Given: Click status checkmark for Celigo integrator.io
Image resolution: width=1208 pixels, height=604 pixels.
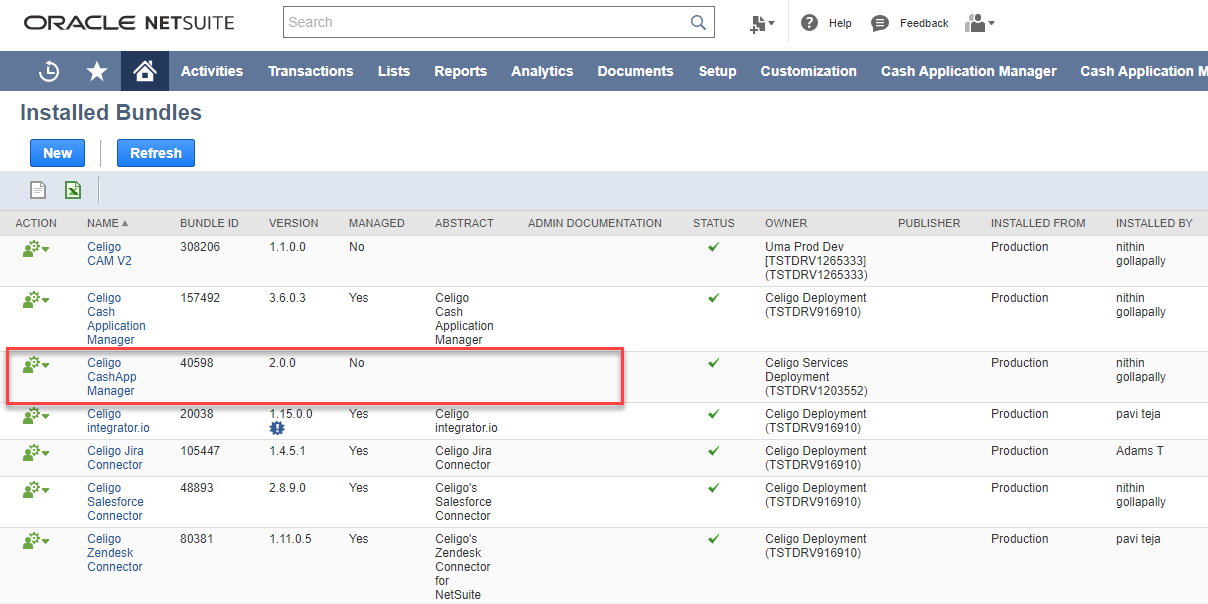Looking at the screenshot, I should (713, 414).
